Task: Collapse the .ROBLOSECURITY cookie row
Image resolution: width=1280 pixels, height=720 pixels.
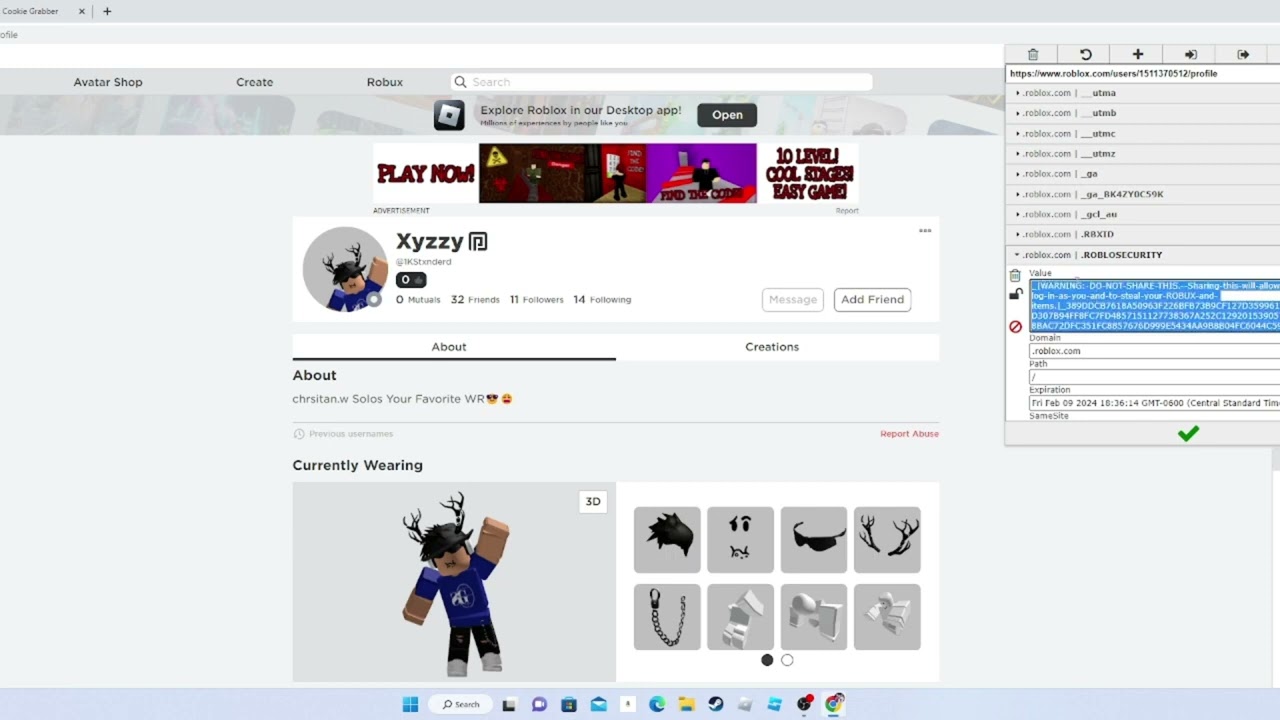Action: click(x=1142, y=255)
